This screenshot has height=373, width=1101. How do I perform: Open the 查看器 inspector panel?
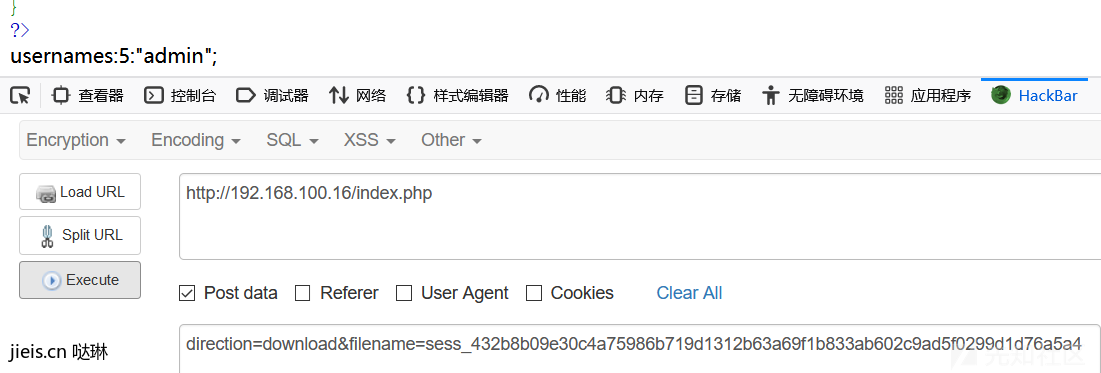coord(88,96)
